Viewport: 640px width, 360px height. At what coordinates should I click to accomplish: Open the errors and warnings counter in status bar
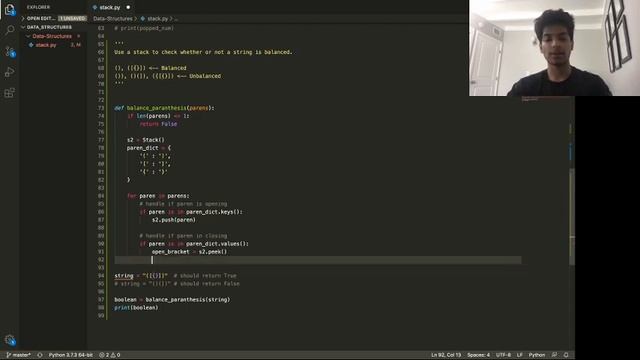[x=110, y=355]
